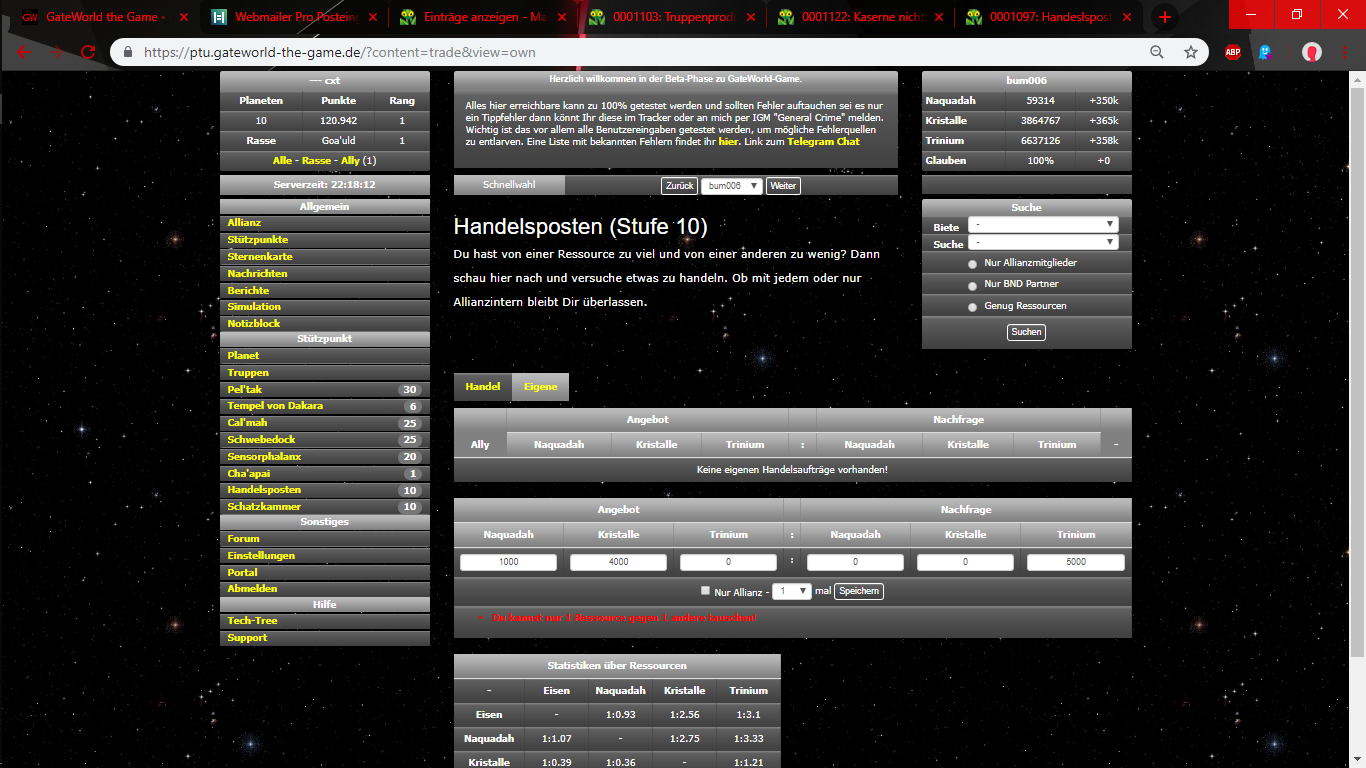Open the Chrome three-dot menu
Viewport: 1366px width, 768px height.
click(x=1345, y=52)
